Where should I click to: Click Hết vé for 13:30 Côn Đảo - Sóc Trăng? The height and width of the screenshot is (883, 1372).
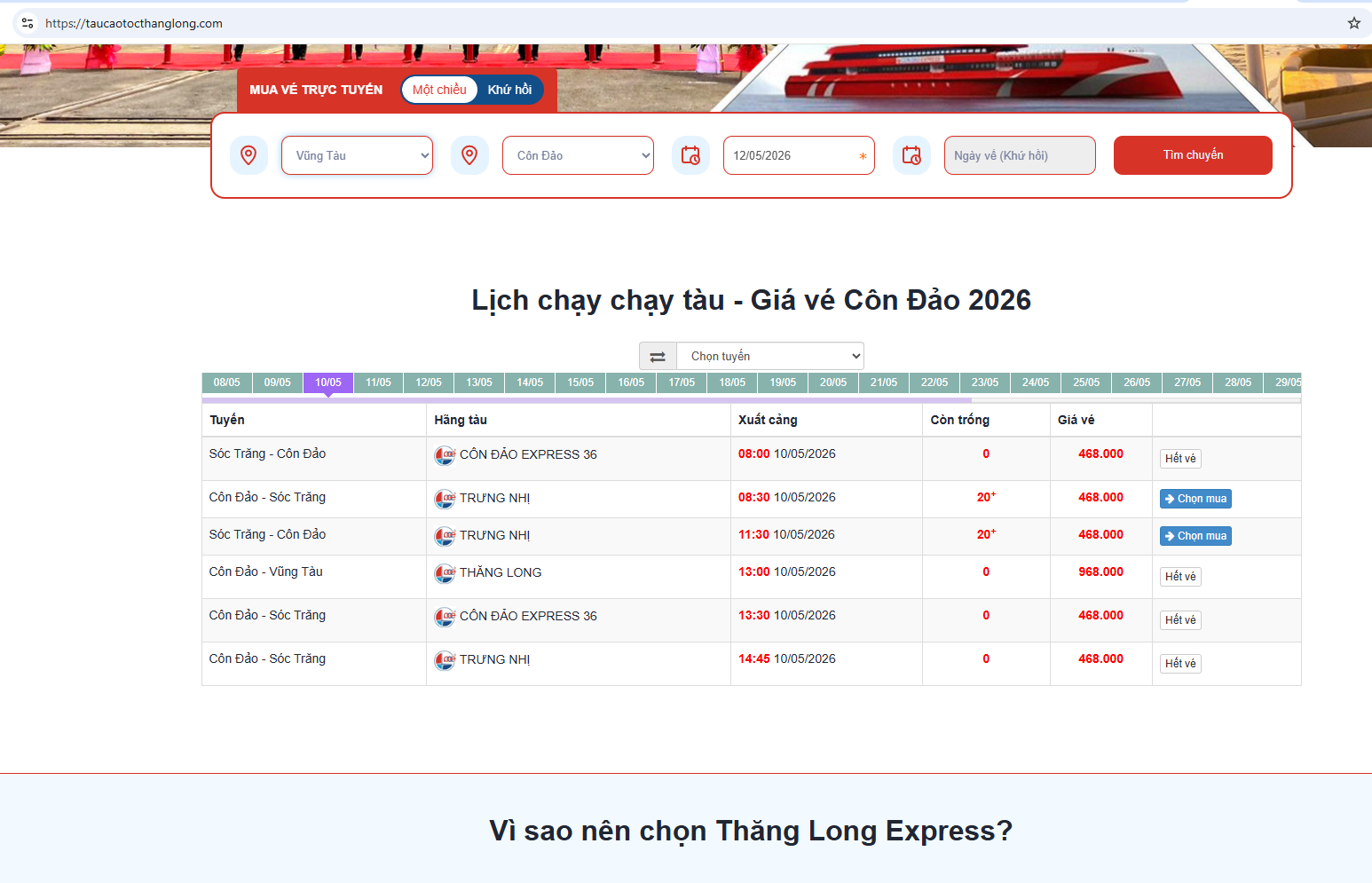pos(1180,620)
